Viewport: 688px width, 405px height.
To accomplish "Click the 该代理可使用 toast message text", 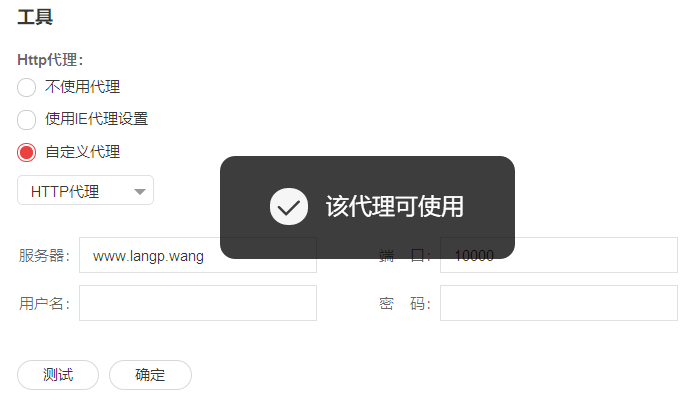I will (394, 206).
